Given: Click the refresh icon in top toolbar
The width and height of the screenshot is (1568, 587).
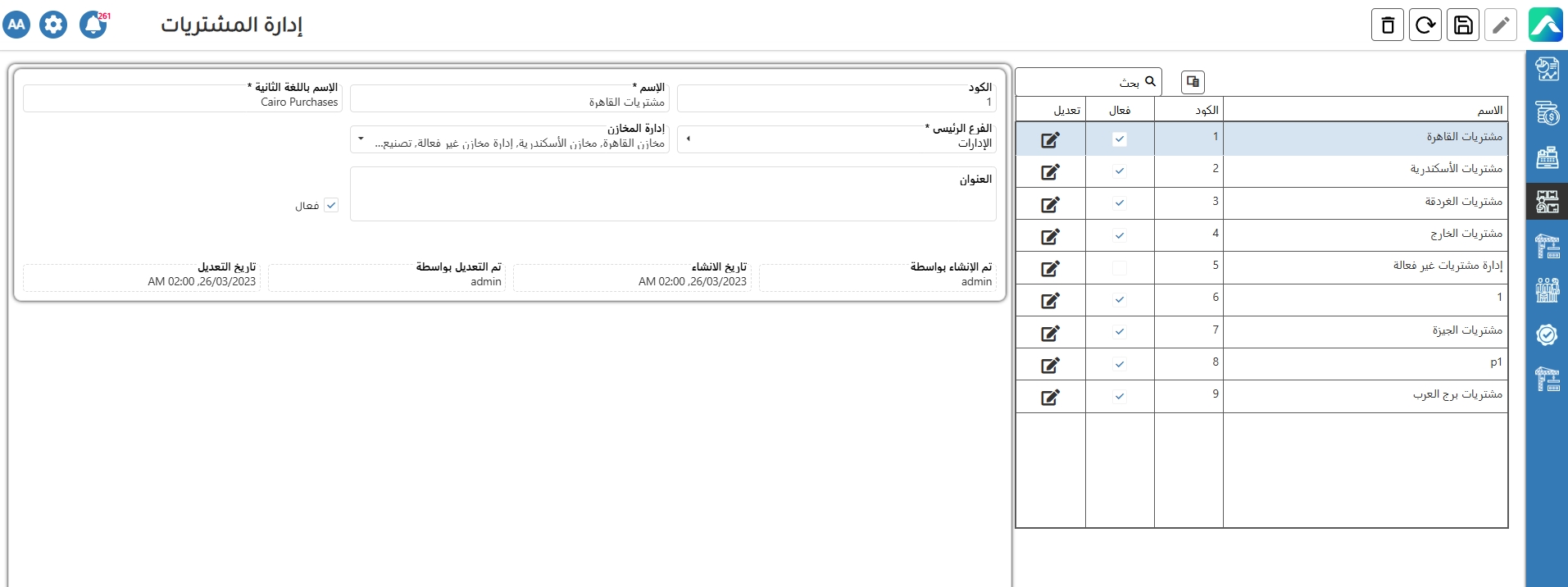Looking at the screenshot, I should pyautogui.click(x=1425, y=25).
